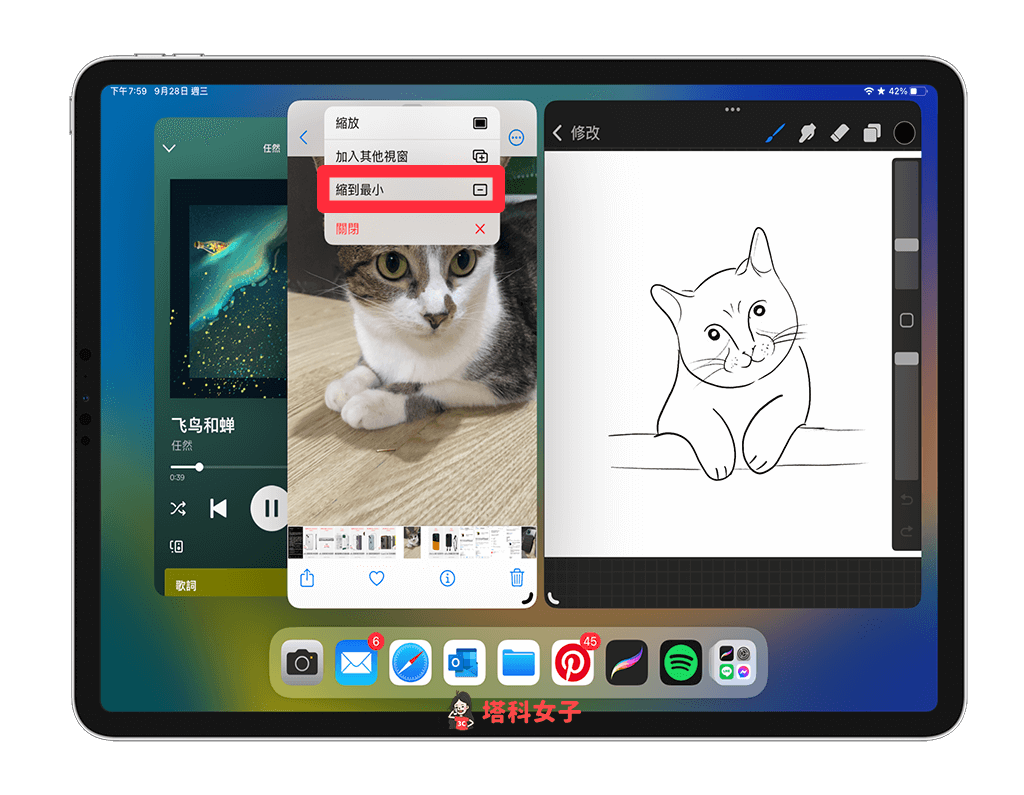Open the 歌詞 lyrics panel
The image size is (1024, 795).
pyautogui.click(x=186, y=585)
